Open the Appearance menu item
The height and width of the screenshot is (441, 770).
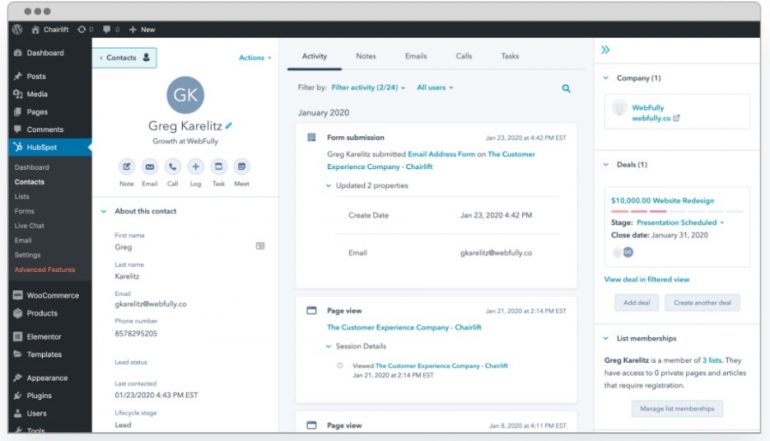50,378
